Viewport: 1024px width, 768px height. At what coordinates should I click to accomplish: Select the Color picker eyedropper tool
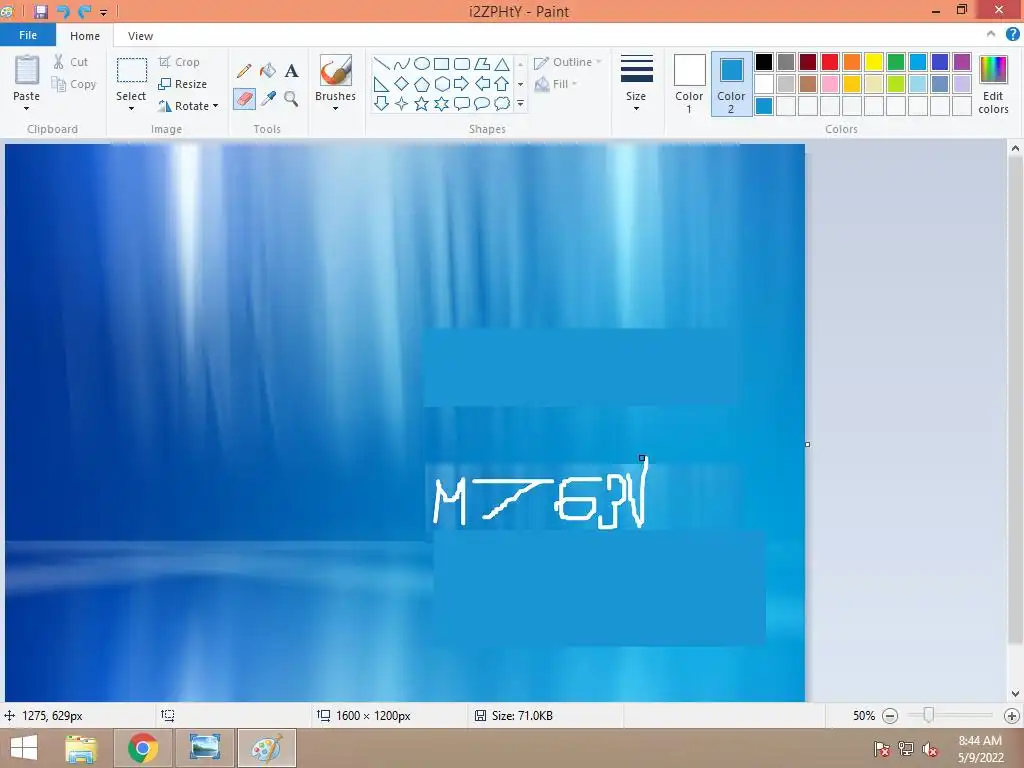point(268,99)
